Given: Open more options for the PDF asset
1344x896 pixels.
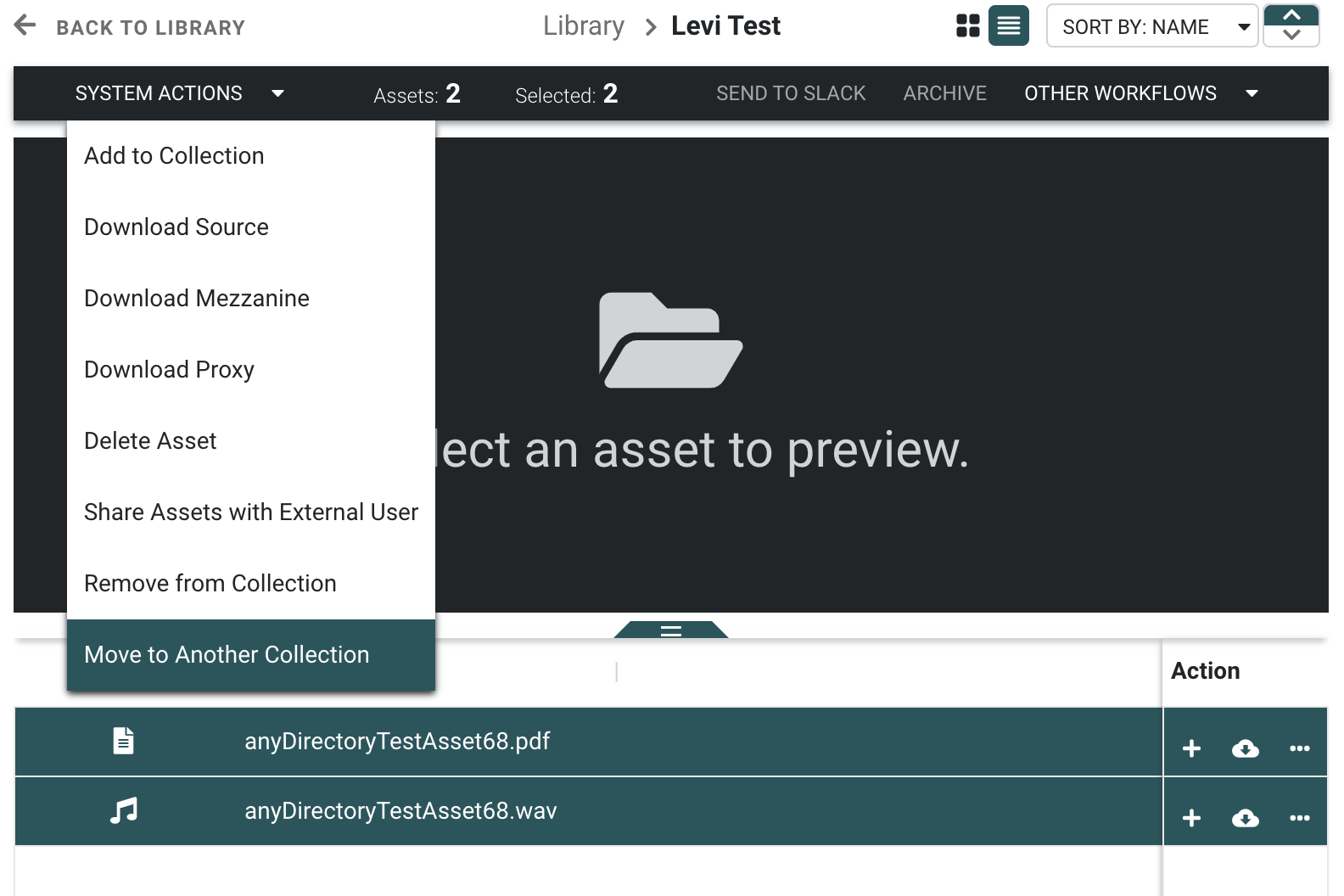Looking at the screenshot, I should click(x=1299, y=748).
